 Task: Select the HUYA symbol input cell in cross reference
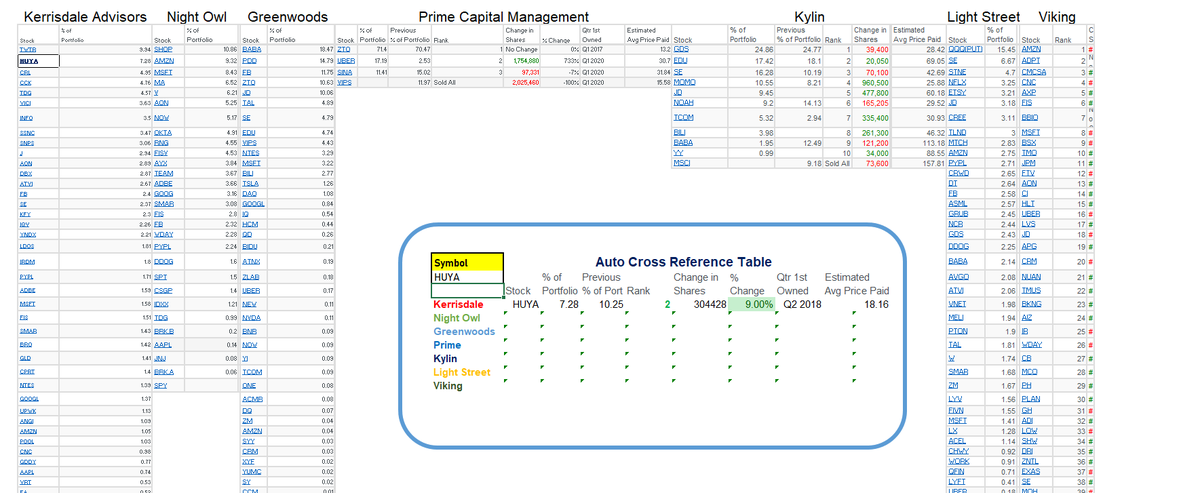tap(466, 277)
